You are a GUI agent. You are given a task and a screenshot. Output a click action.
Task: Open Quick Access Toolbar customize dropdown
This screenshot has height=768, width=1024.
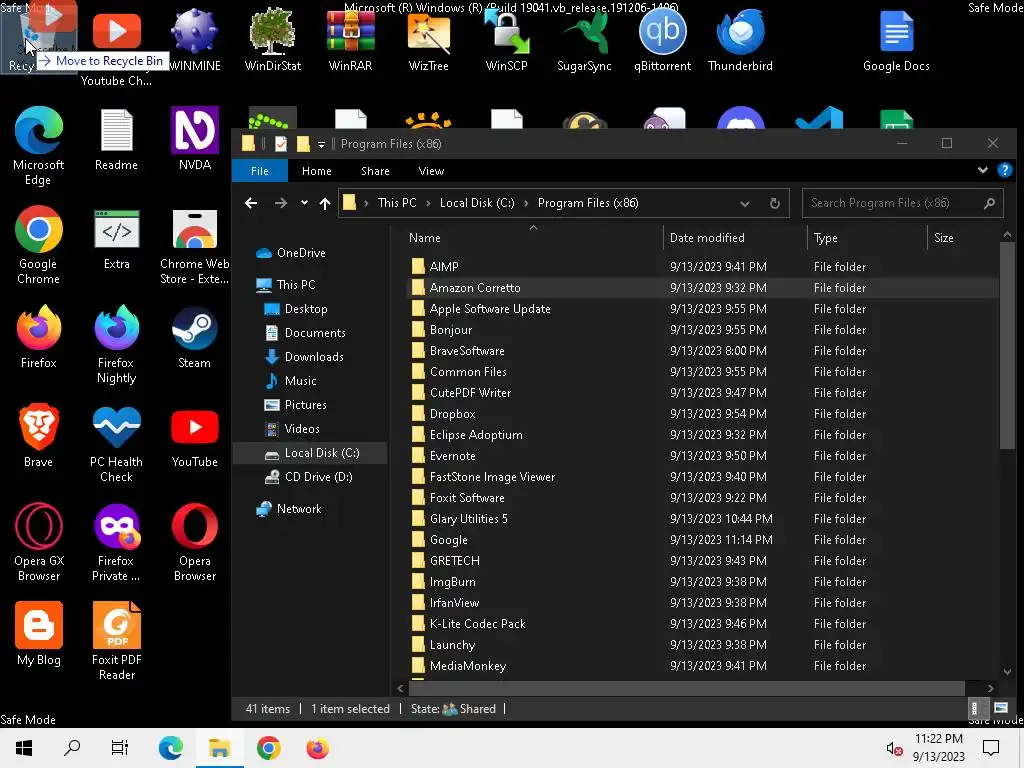point(321,144)
